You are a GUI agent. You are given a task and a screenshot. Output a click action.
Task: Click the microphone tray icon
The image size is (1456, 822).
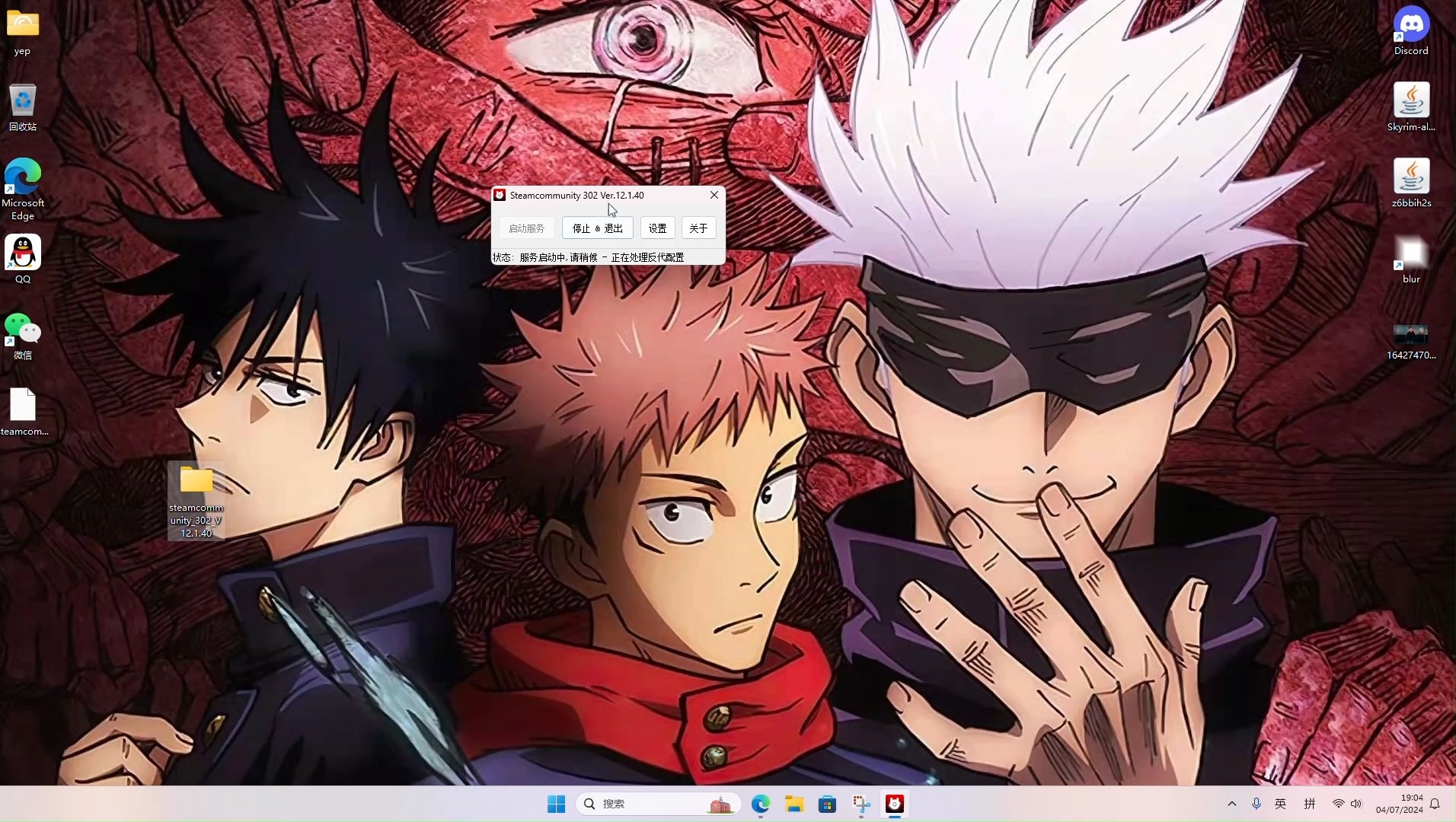1256,804
